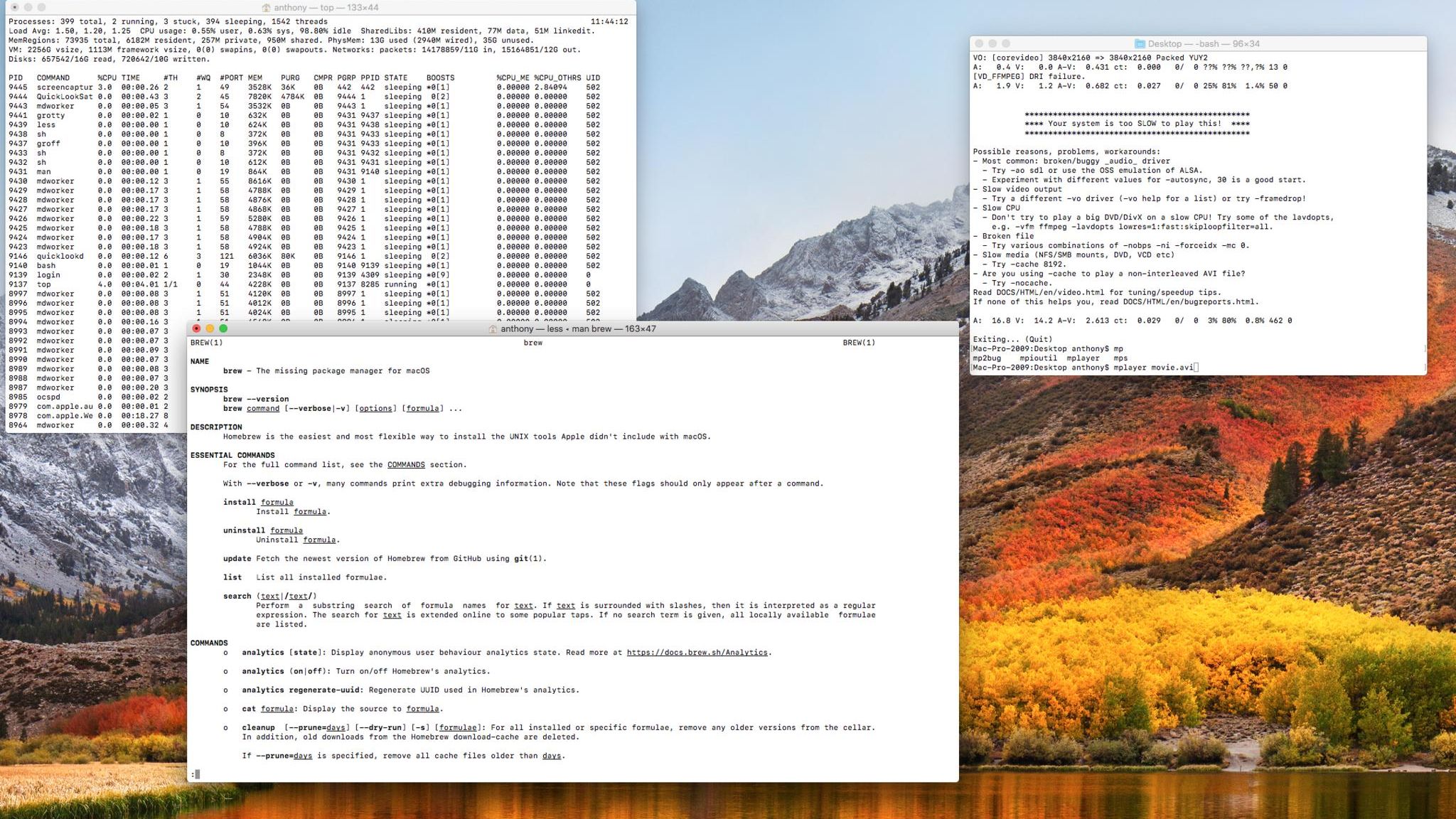Close the man brew terminal window
This screenshot has height=819, width=1456.
197,328
